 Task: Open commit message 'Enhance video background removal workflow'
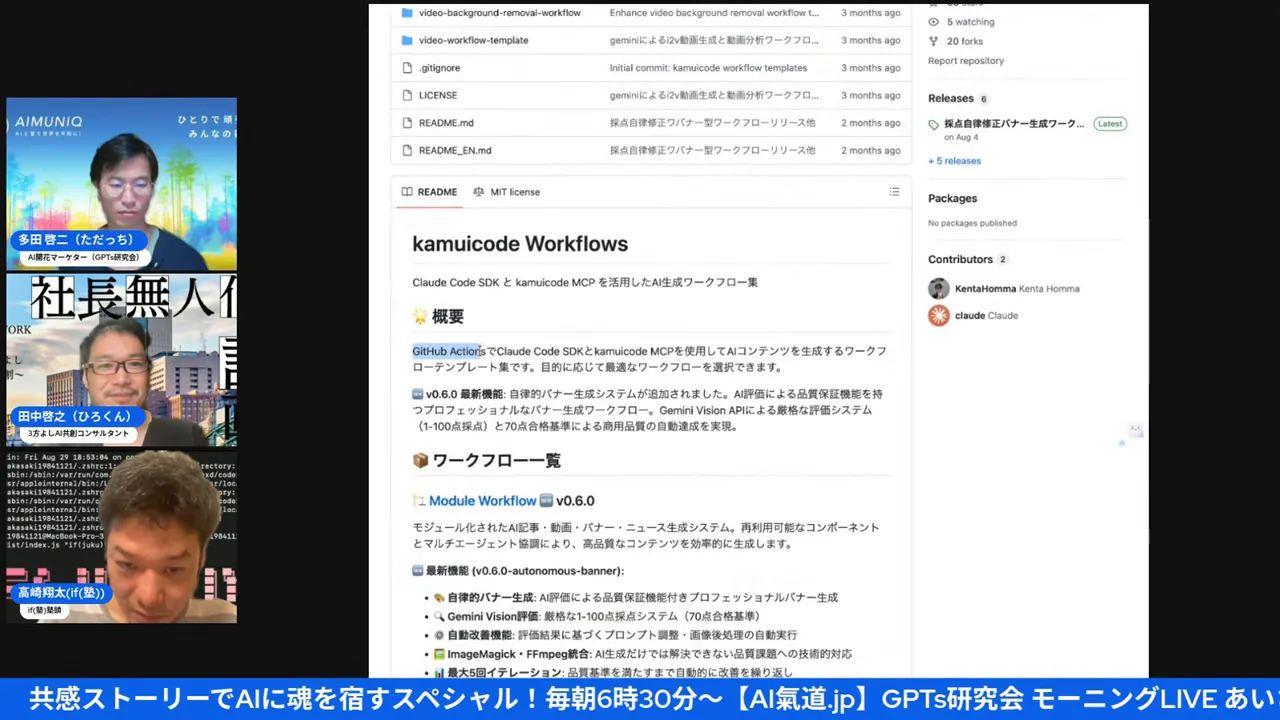click(x=714, y=13)
